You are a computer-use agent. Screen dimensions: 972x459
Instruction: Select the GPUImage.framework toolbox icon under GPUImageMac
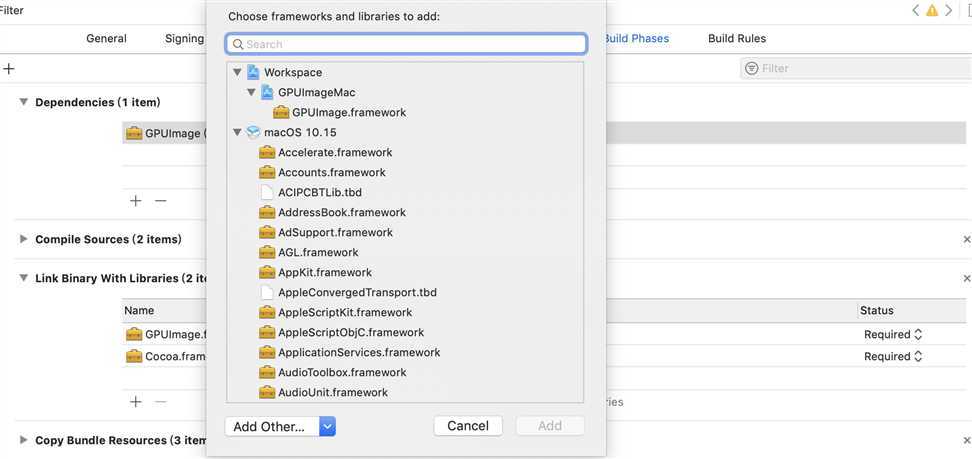pos(281,112)
